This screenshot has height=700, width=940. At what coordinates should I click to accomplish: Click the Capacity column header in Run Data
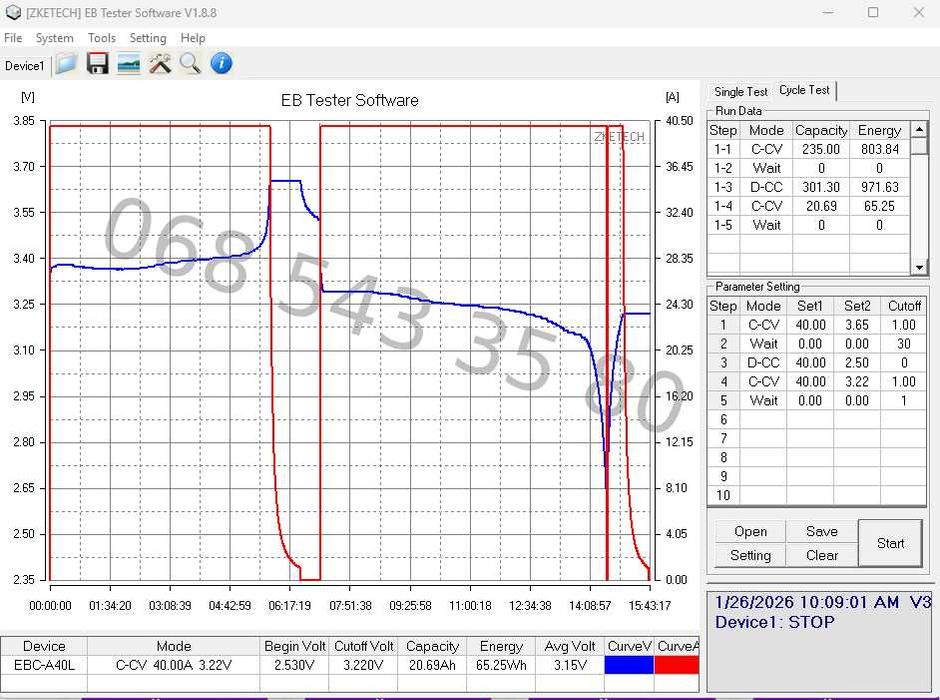tap(821, 130)
